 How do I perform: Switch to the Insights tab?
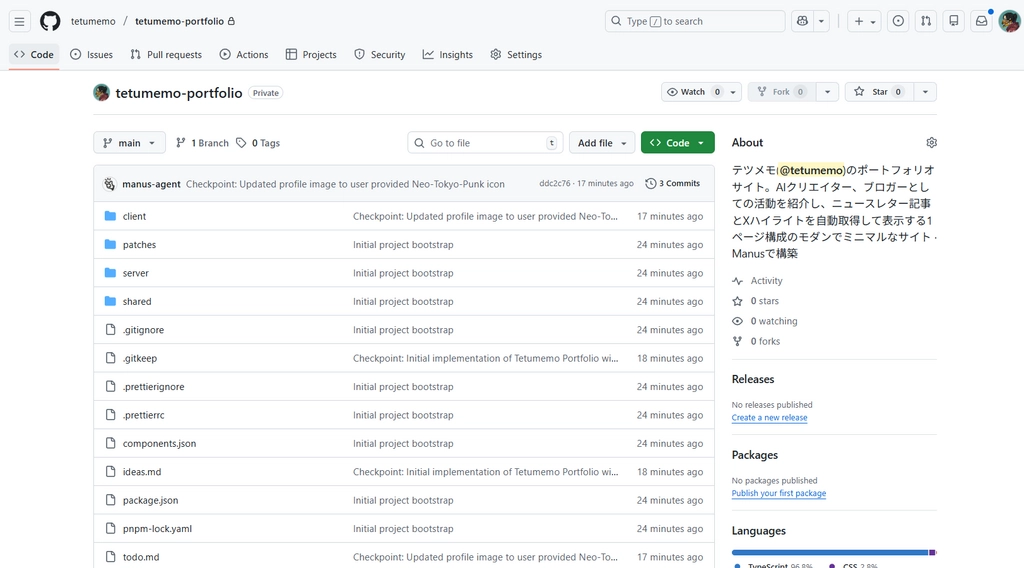click(x=447, y=55)
